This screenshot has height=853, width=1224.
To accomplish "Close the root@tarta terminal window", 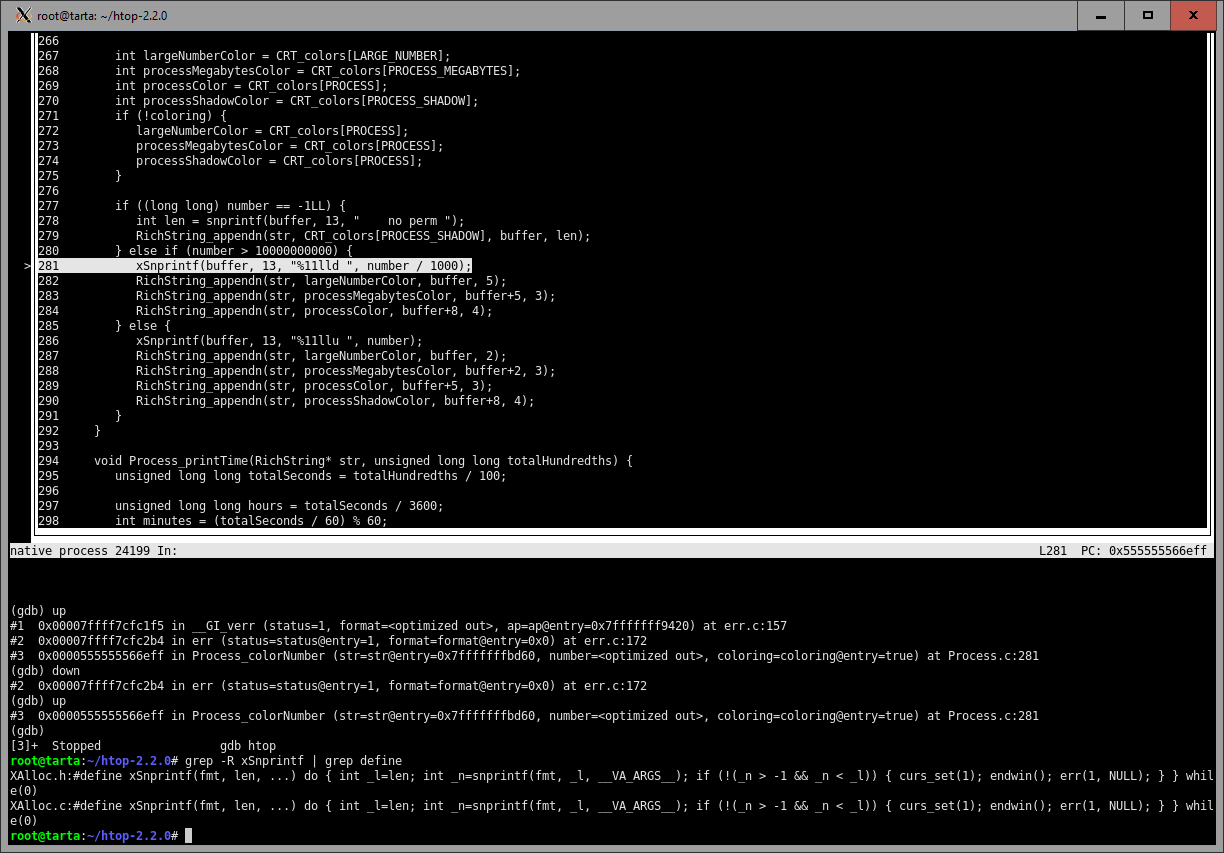I will tap(1194, 15).
